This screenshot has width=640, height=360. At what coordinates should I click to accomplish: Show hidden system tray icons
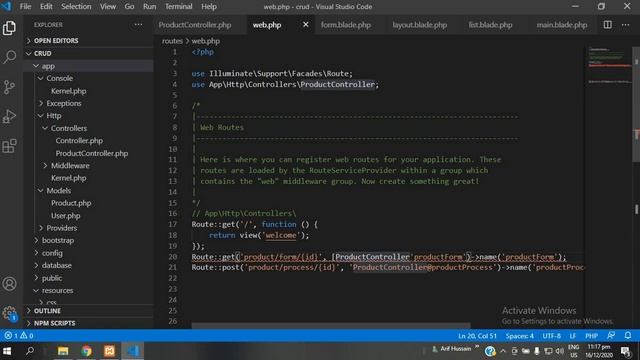pyautogui.click(x=503, y=351)
